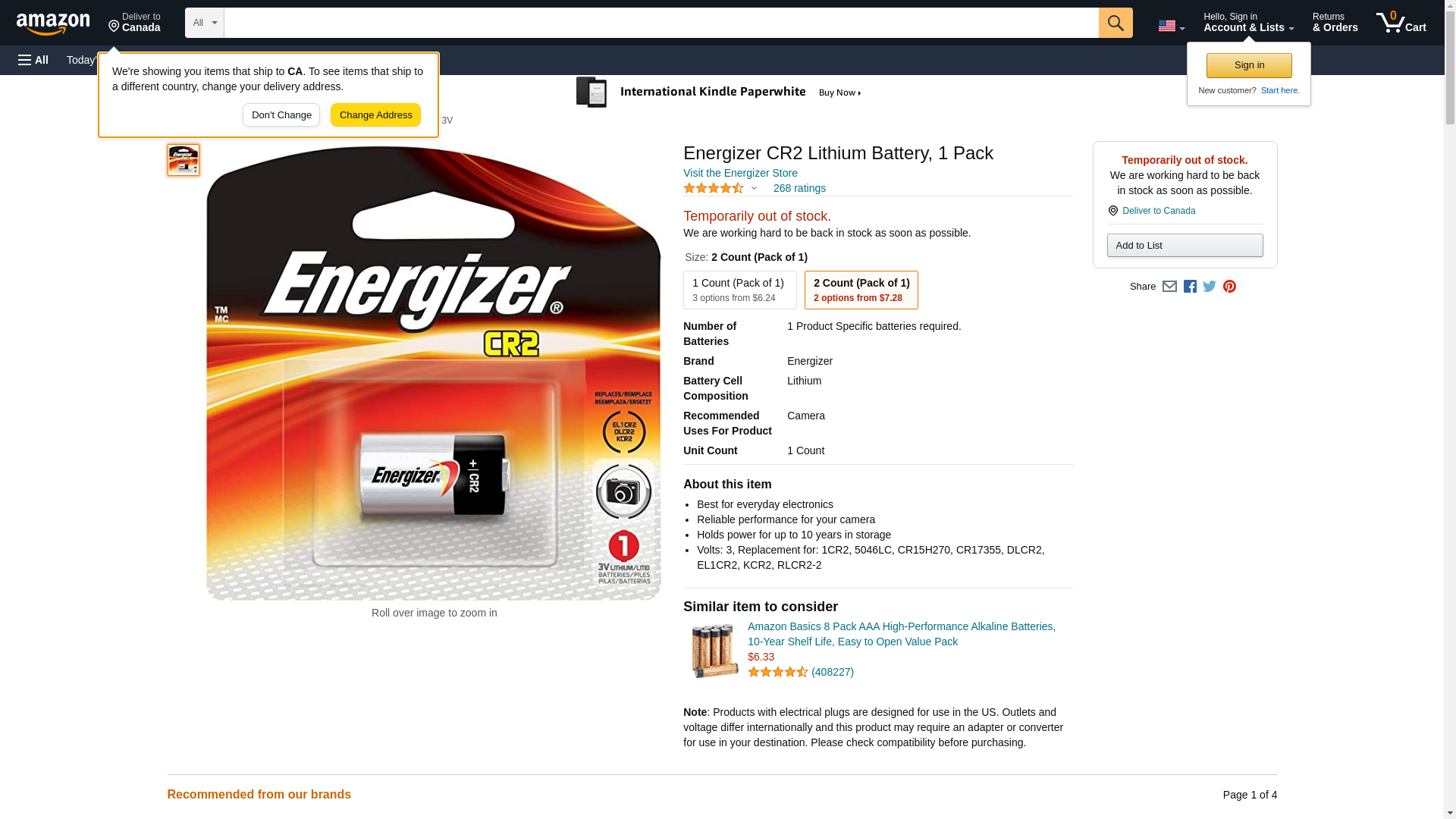Click the search magnifier button
The width and height of the screenshot is (1456, 819).
click(x=1115, y=23)
